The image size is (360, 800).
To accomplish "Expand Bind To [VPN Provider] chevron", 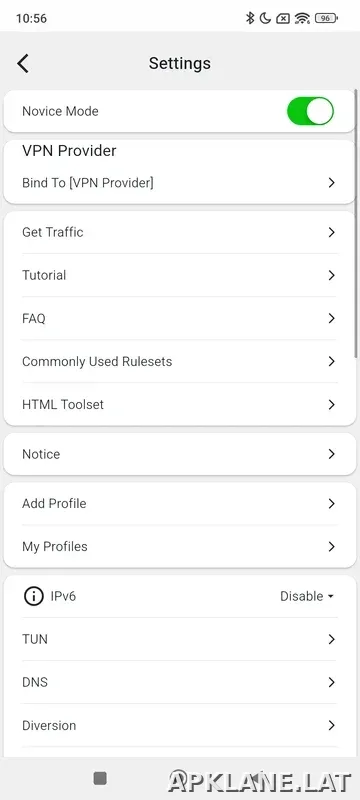I will pos(331,183).
